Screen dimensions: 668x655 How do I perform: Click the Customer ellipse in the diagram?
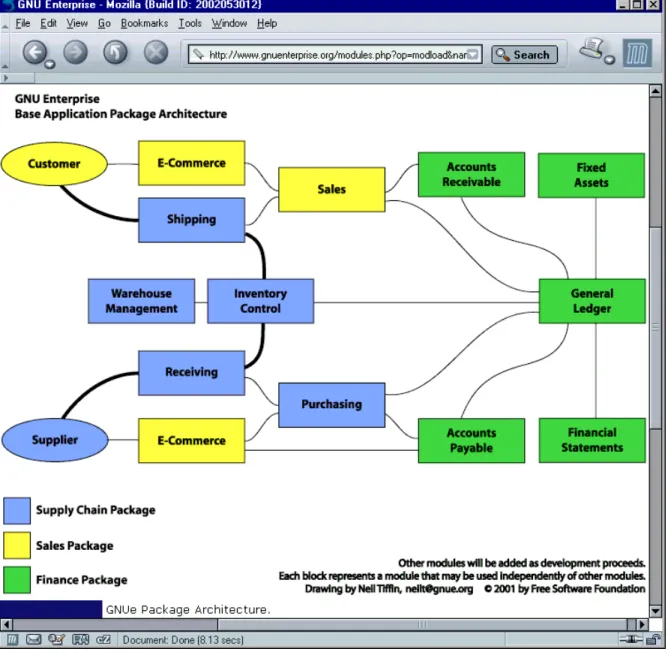[54, 164]
